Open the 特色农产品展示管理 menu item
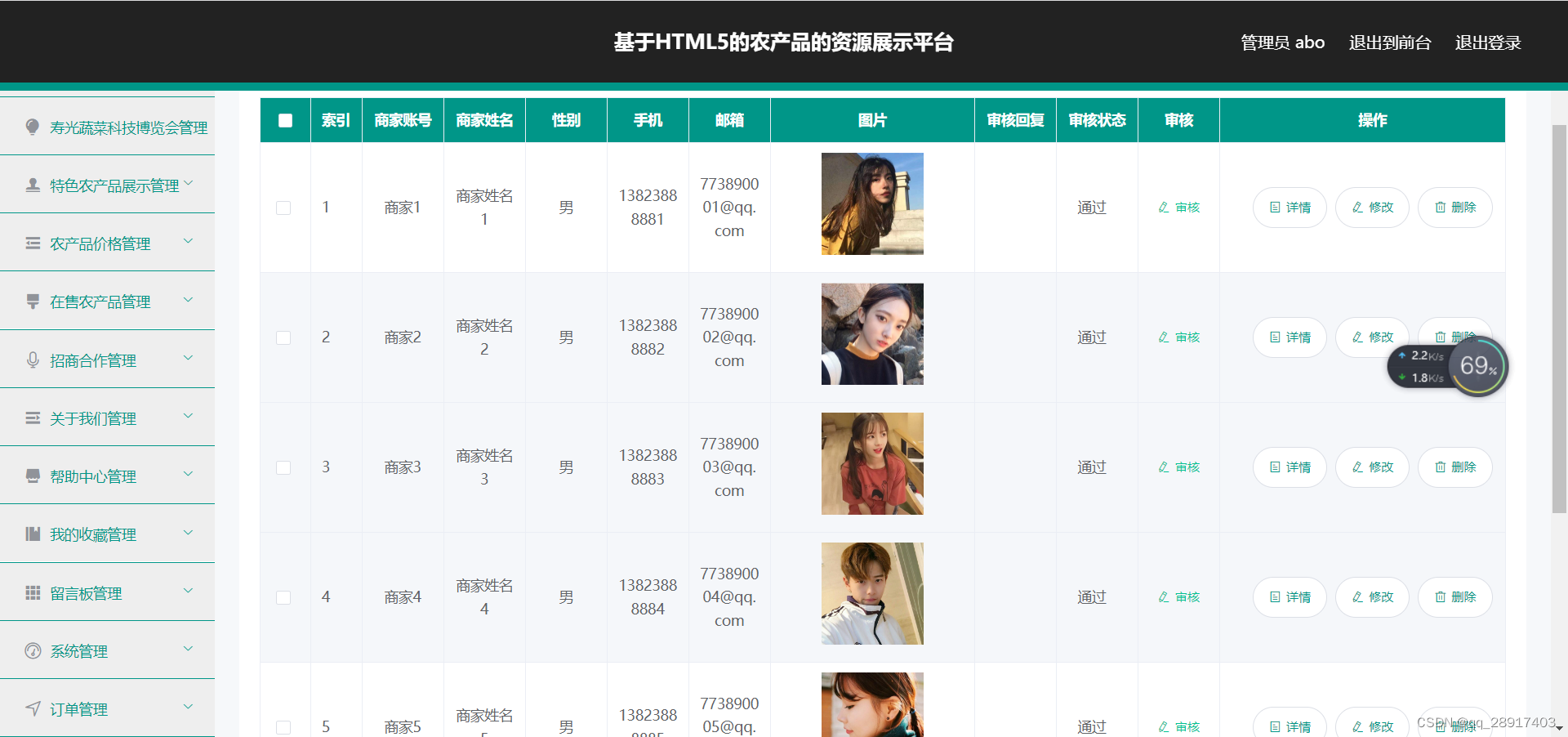The image size is (1568, 737). tap(107, 185)
